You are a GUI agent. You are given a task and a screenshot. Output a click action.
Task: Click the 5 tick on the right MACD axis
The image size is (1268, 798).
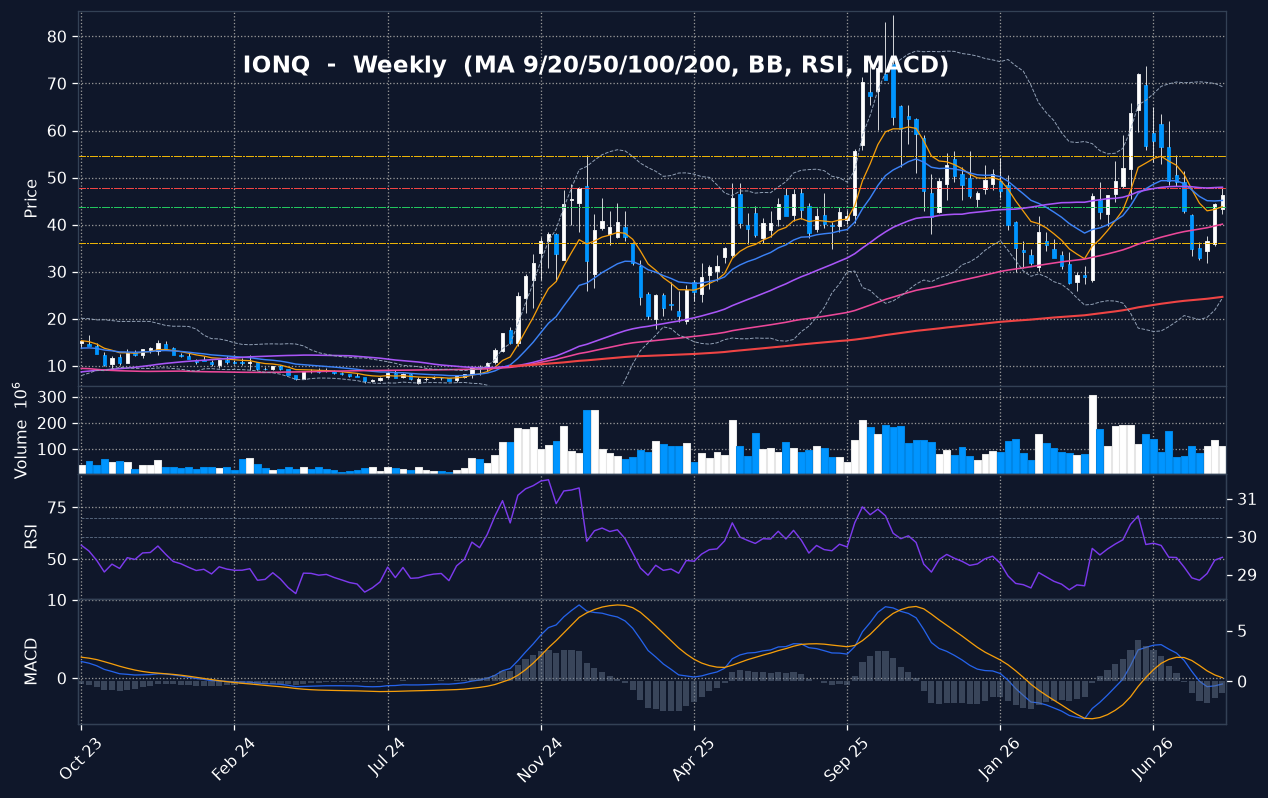tap(1242, 631)
